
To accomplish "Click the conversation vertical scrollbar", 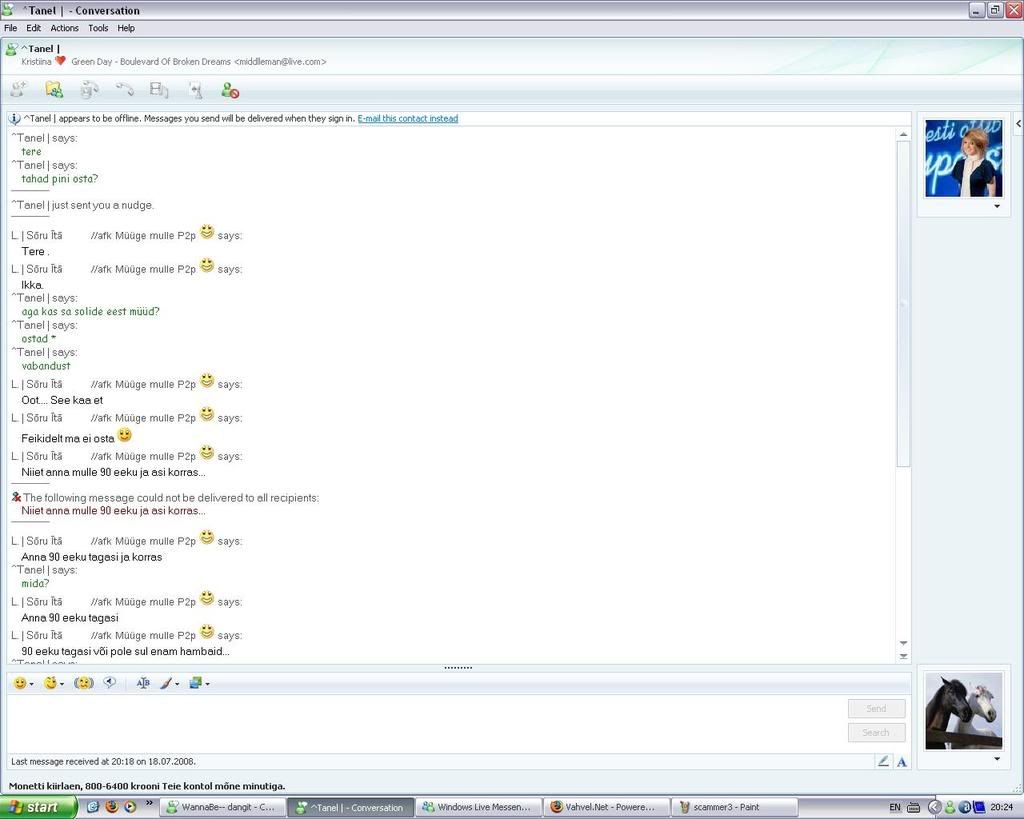I will coord(903,300).
